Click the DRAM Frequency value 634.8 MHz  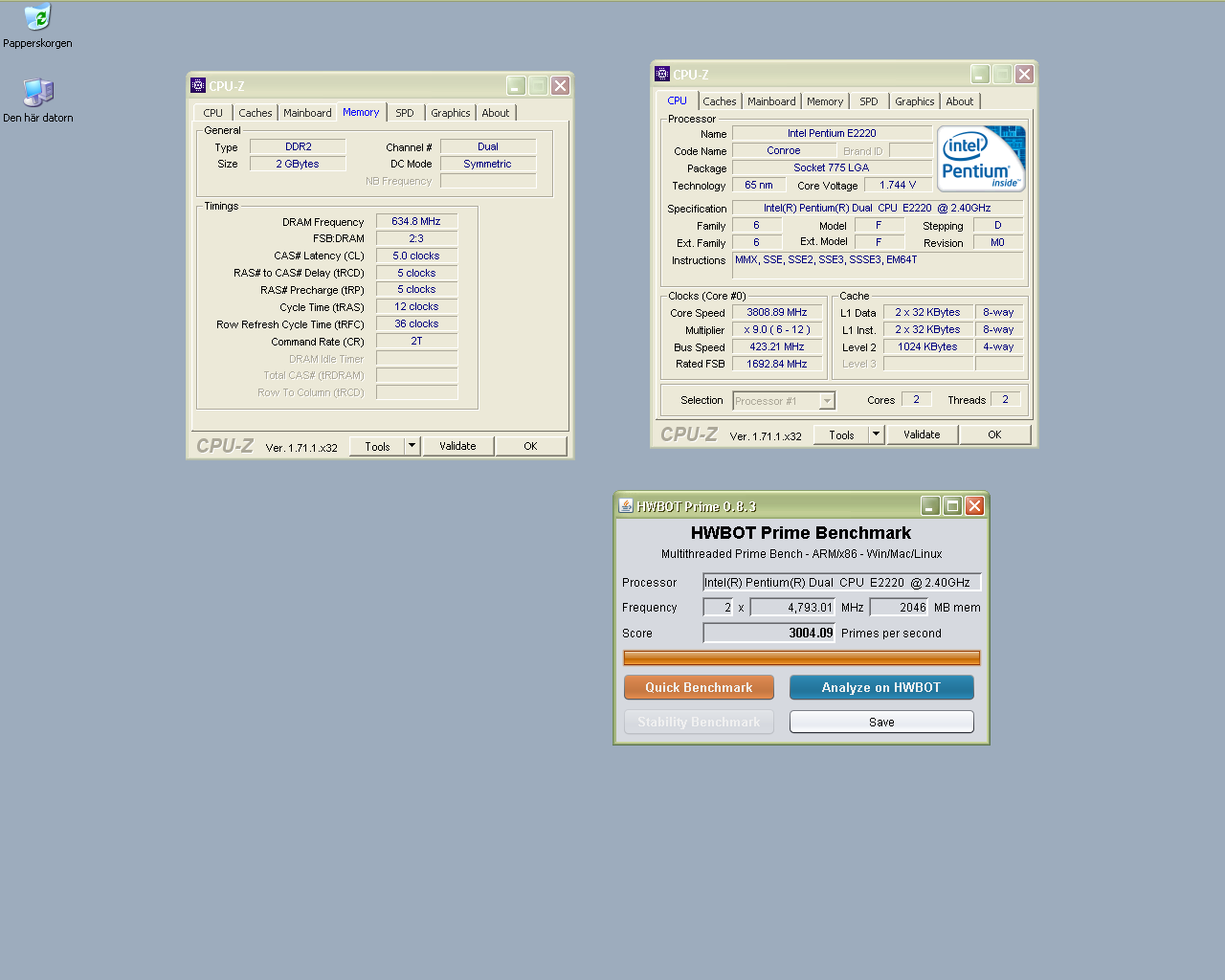pos(416,221)
